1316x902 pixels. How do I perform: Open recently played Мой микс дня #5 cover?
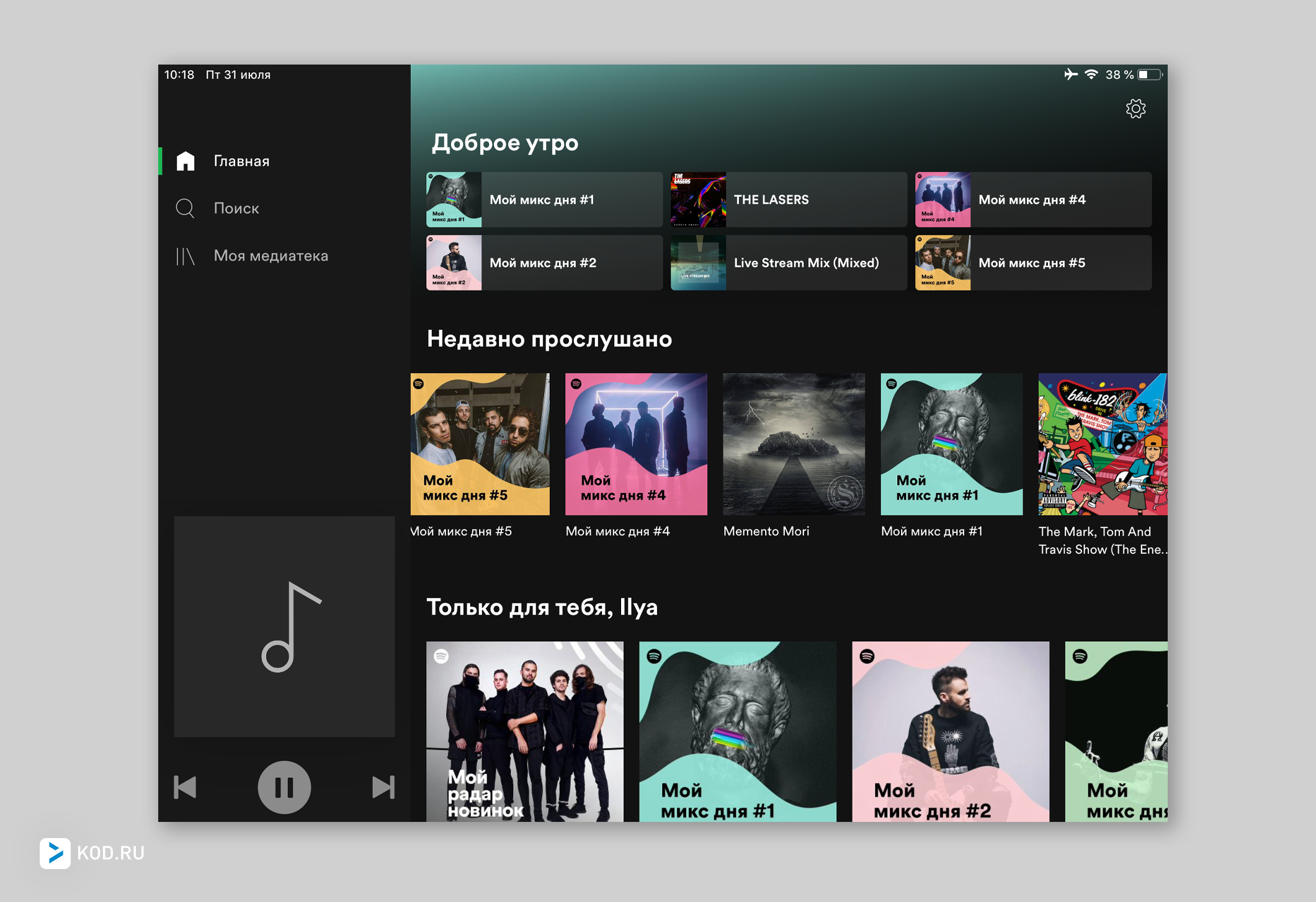coord(480,444)
